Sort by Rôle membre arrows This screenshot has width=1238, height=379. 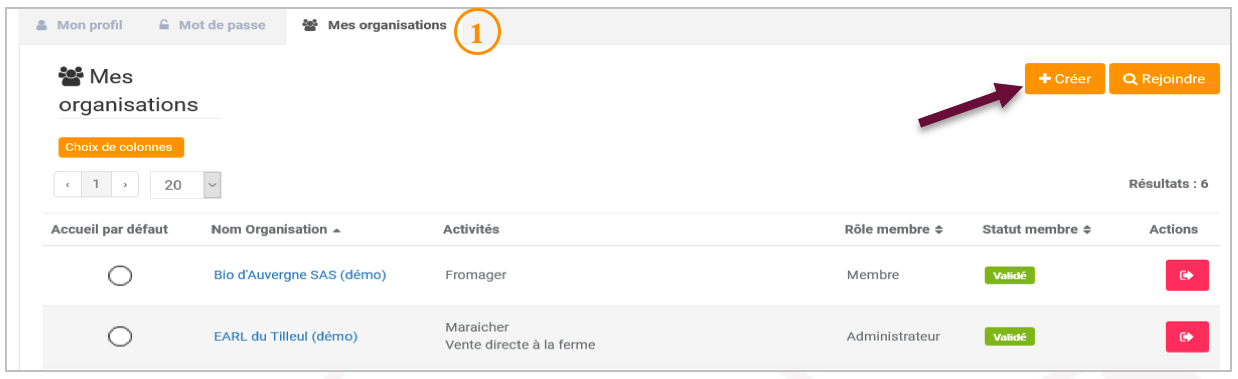[939, 230]
